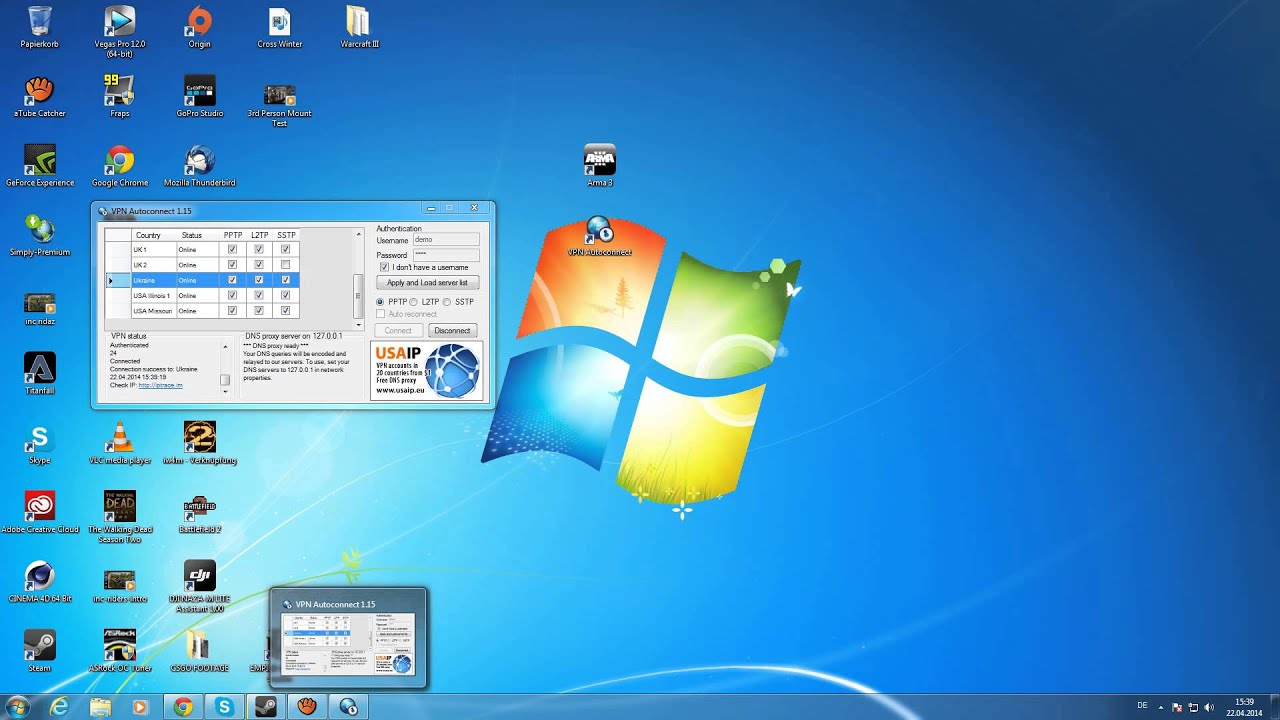1280x720 pixels.
Task: Click the DE input language indicator
Action: pyautogui.click(x=1142, y=706)
